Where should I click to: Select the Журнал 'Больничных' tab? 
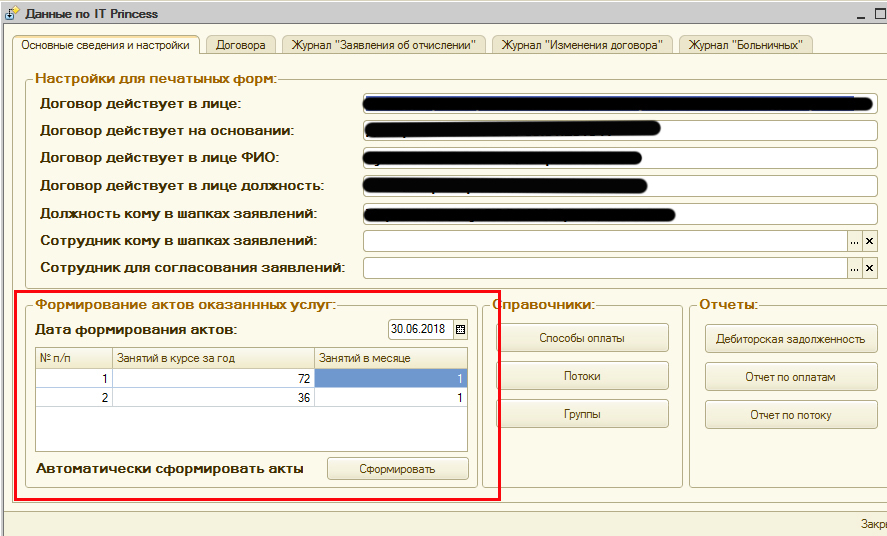coord(745,45)
